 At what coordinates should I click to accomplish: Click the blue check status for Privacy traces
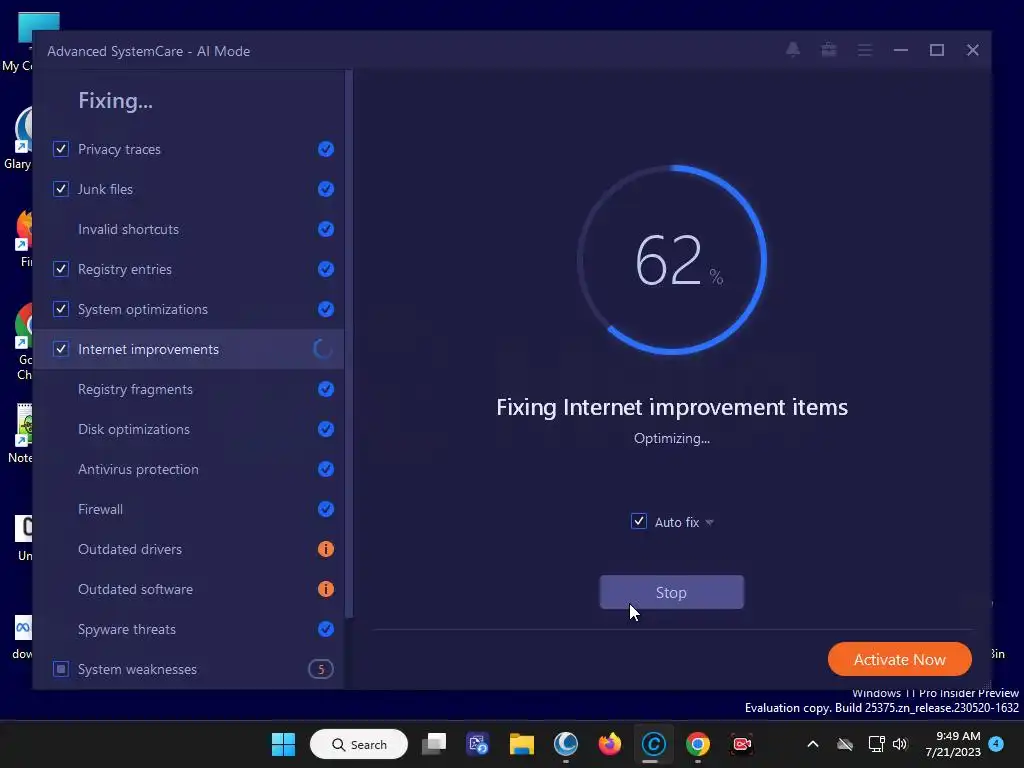click(x=325, y=149)
